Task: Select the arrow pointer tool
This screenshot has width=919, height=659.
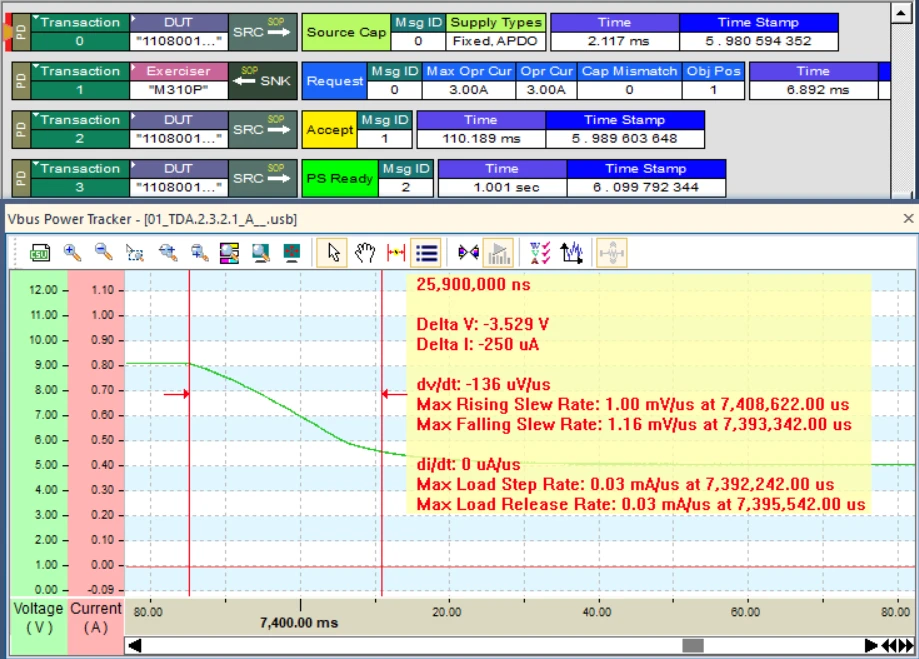Action: (333, 254)
